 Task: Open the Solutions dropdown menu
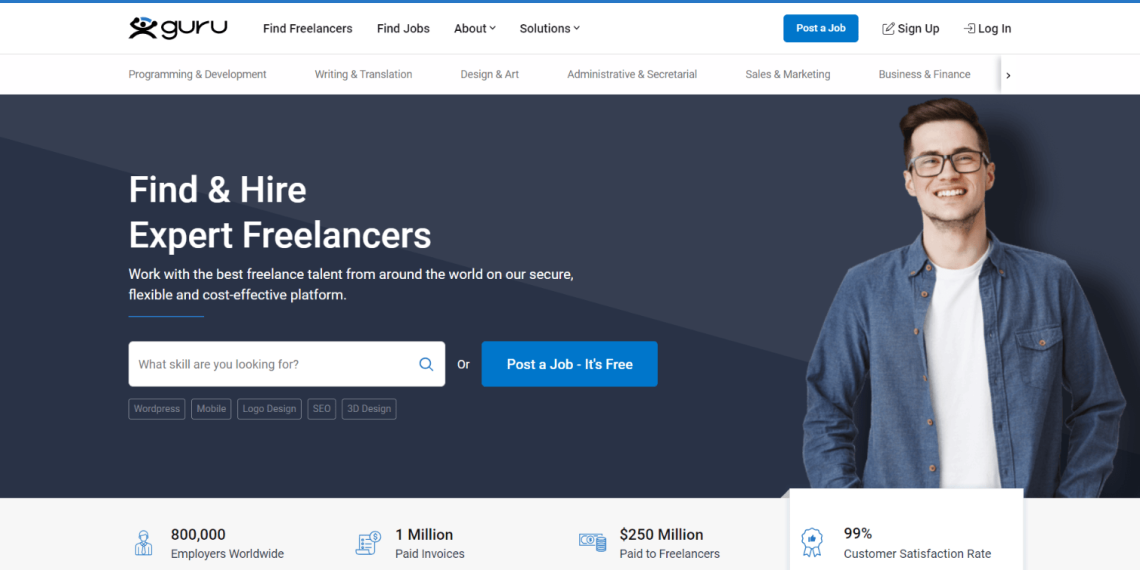click(550, 28)
